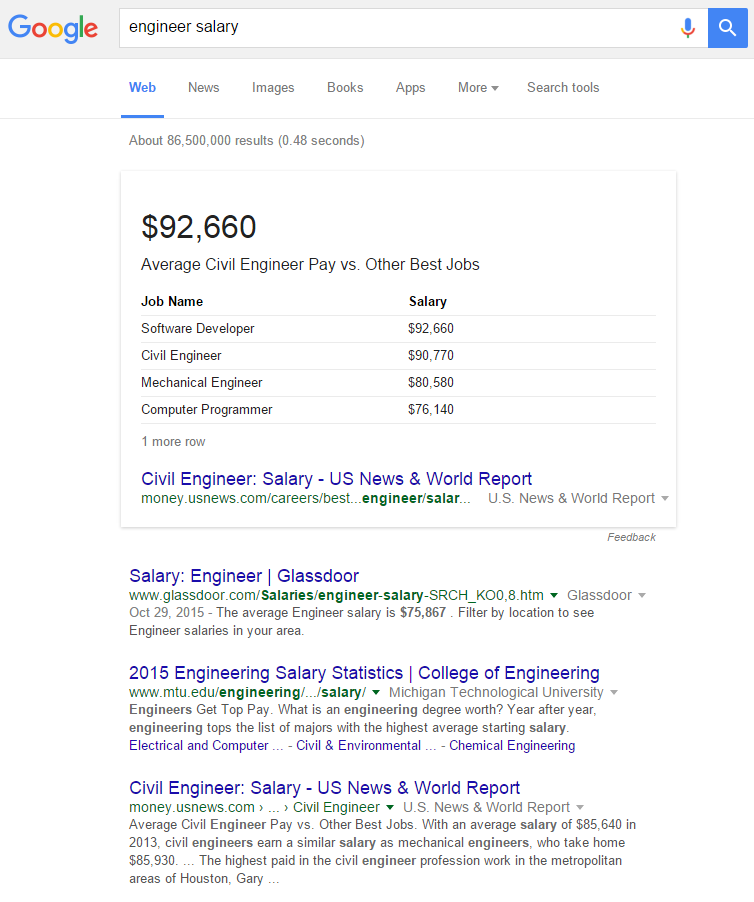The width and height of the screenshot is (754, 902).
Task: Expand the More dropdown menu
Action: point(478,88)
